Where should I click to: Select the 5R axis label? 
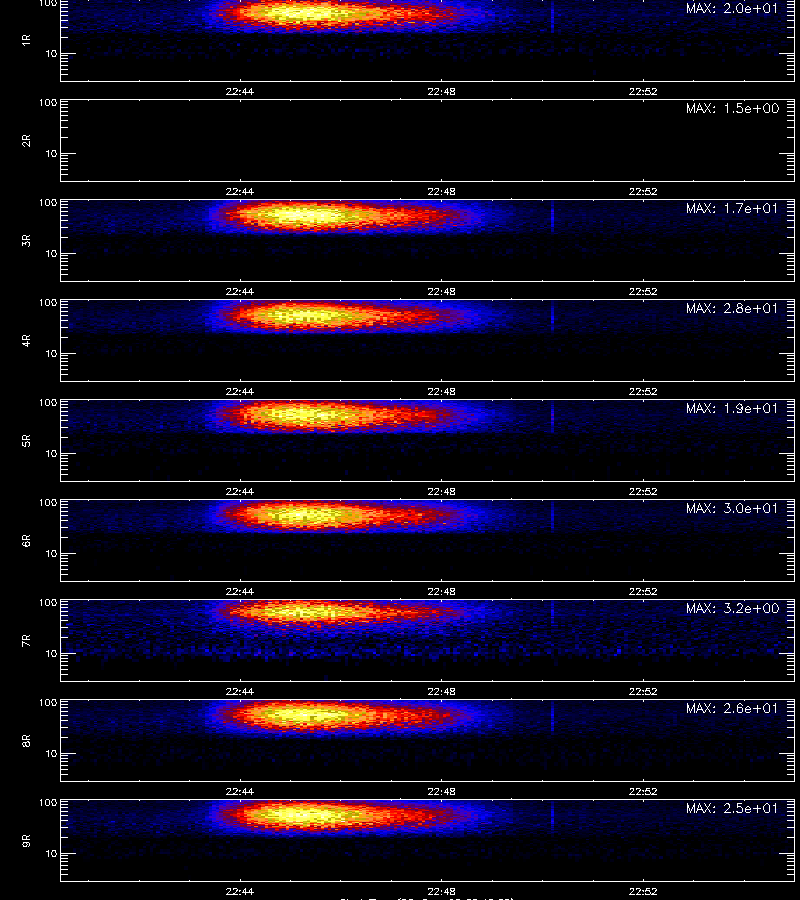(26, 441)
